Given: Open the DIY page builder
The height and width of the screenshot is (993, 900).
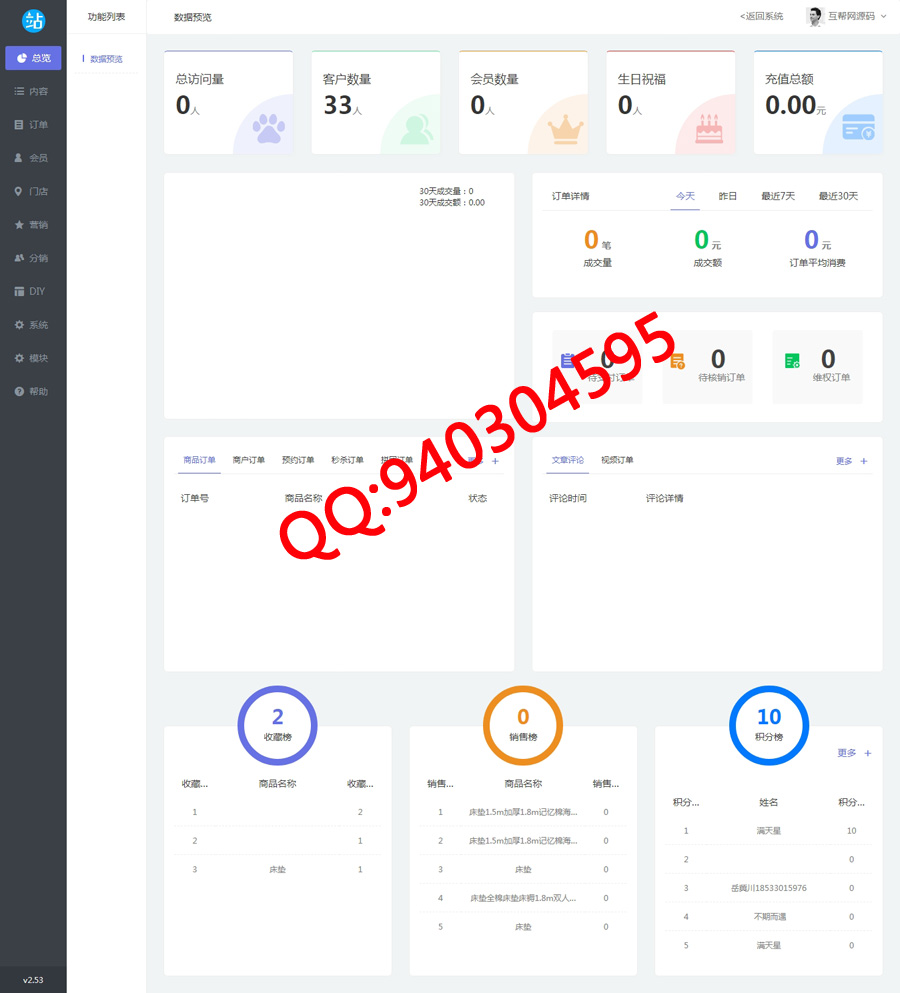Looking at the screenshot, I should (x=33, y=291).
